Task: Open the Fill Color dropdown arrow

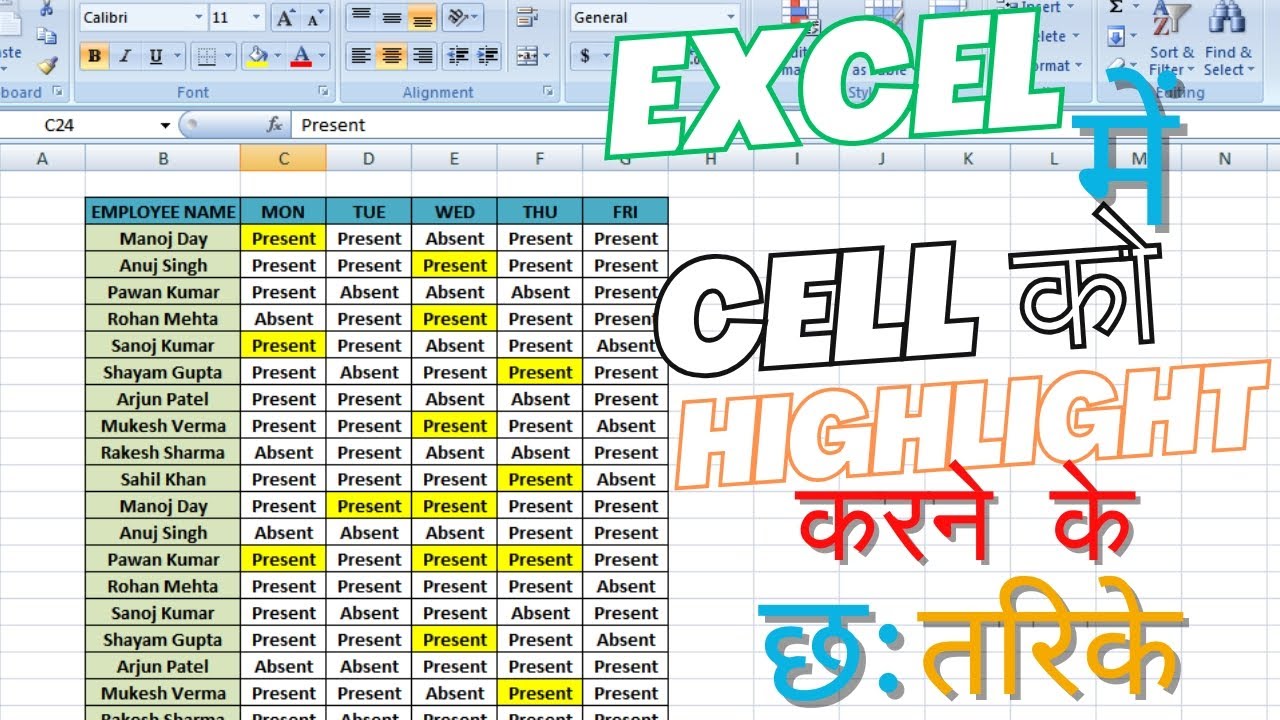Action: coord(278,56)
